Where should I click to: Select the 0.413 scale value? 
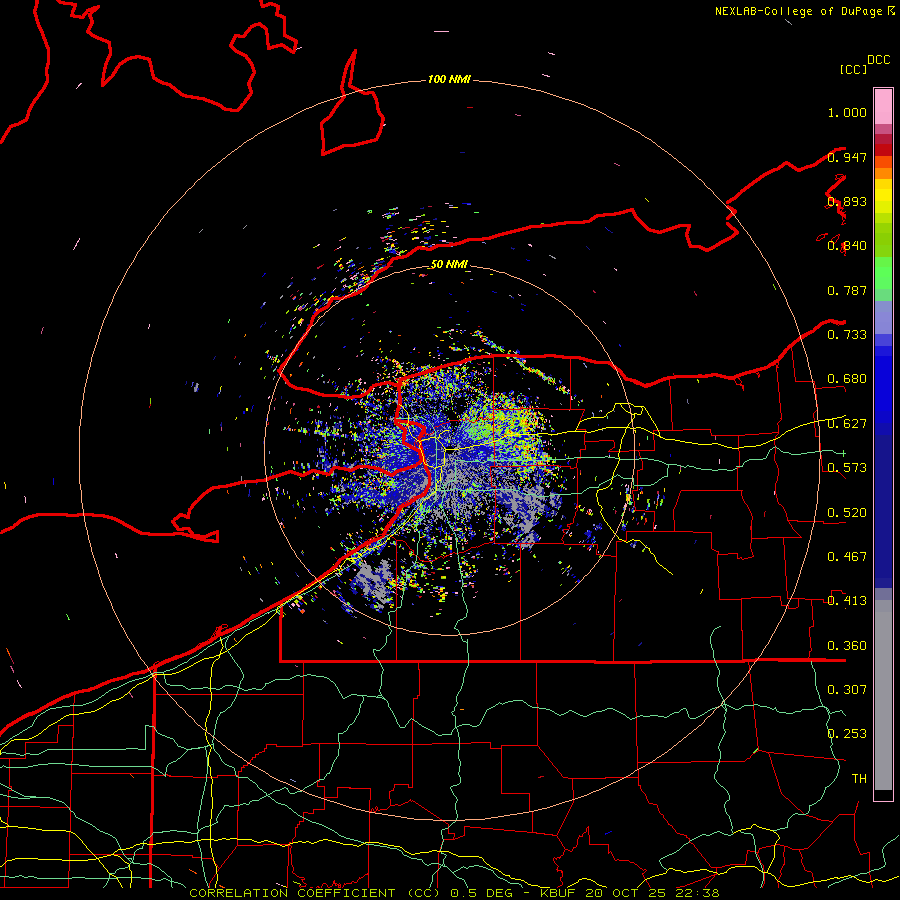coord(847,601)
